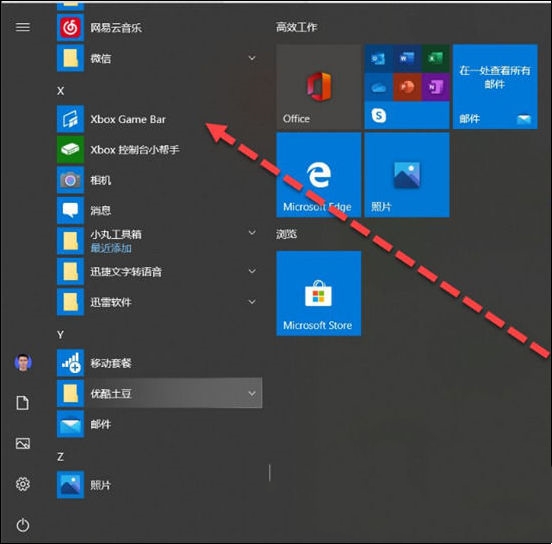This screenshot has width=552, height=544.
Task: Click the app list scrollbar thumb
Action: pos(270,473)
